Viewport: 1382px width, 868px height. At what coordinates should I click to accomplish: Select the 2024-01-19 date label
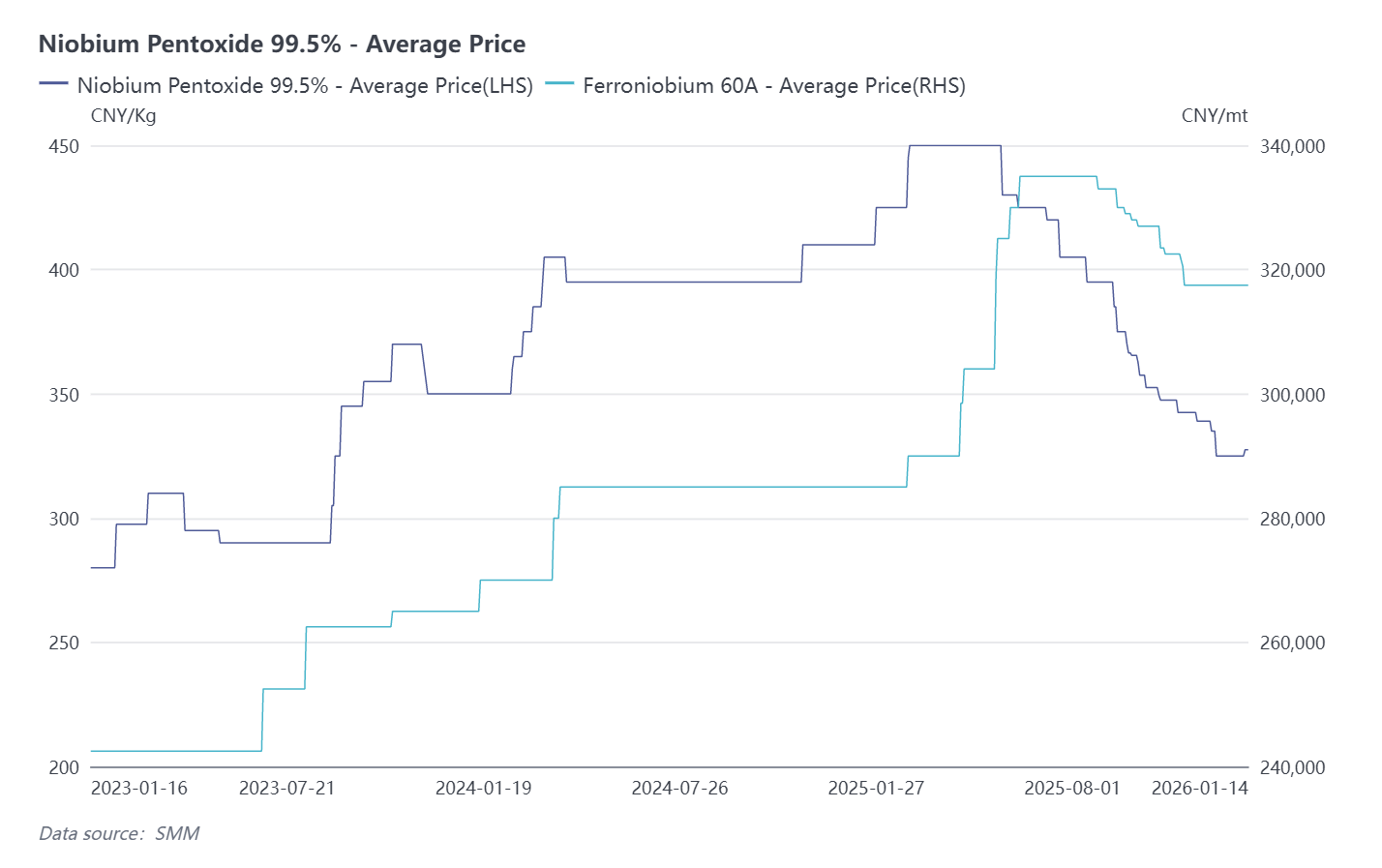pos(483,788)
